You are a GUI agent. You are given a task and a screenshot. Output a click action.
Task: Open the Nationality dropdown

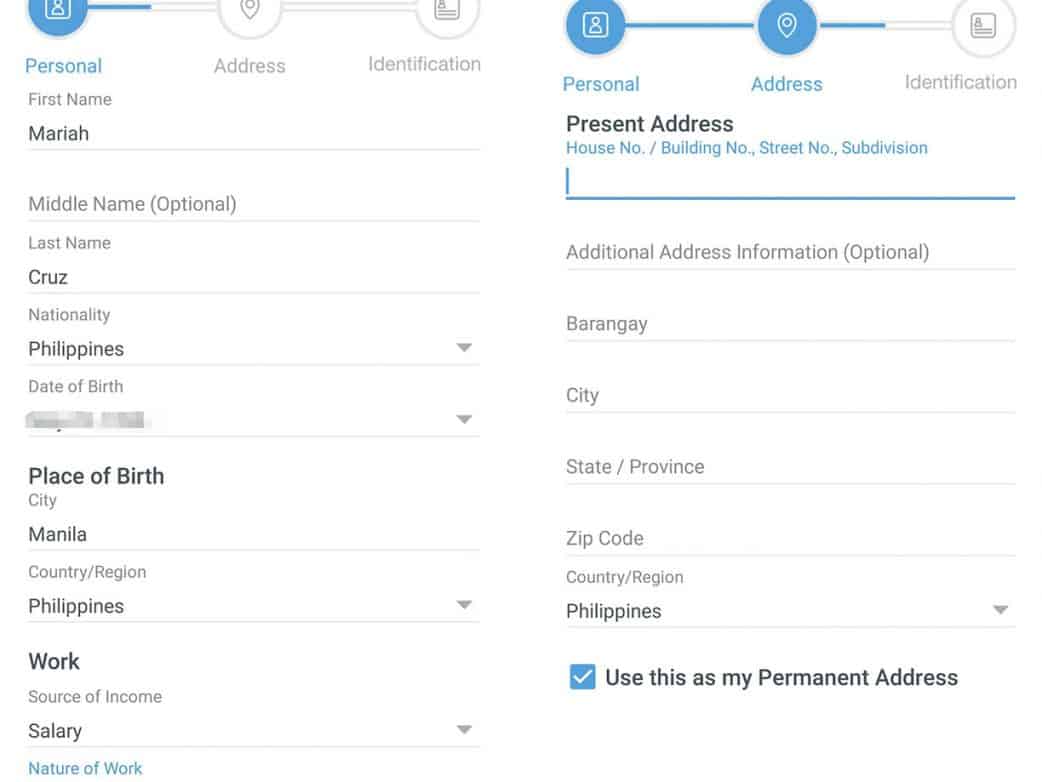pyautogui.click(x=463, y=348)
